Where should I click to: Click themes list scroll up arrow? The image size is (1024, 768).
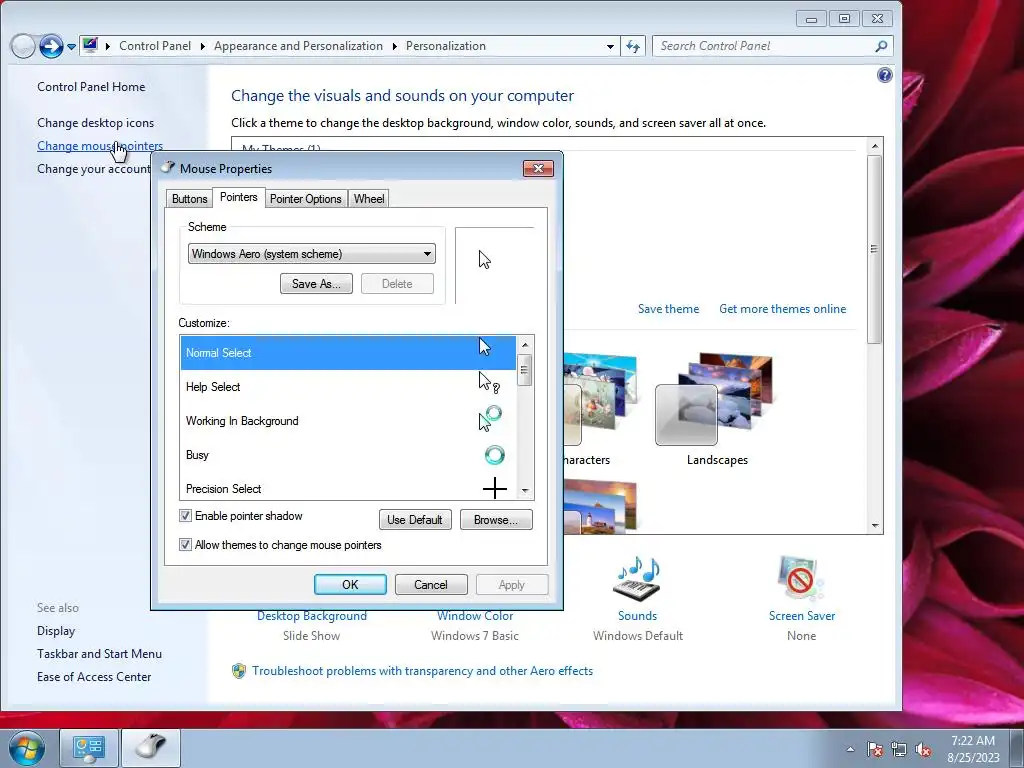click(x=874, y=146)
